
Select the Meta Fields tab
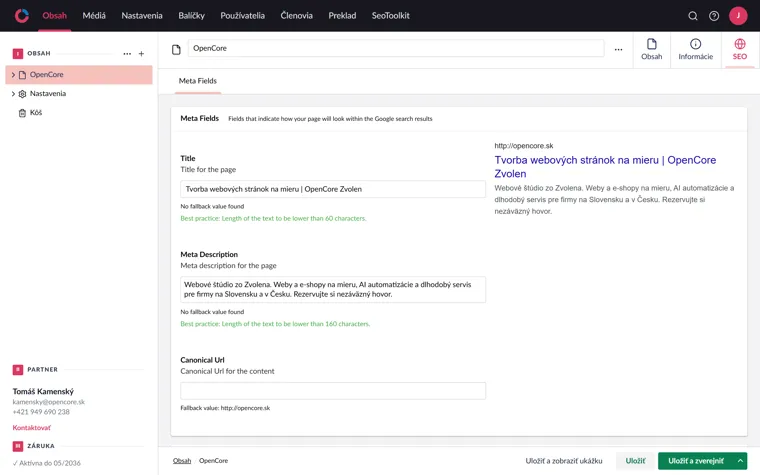point(198,81)
